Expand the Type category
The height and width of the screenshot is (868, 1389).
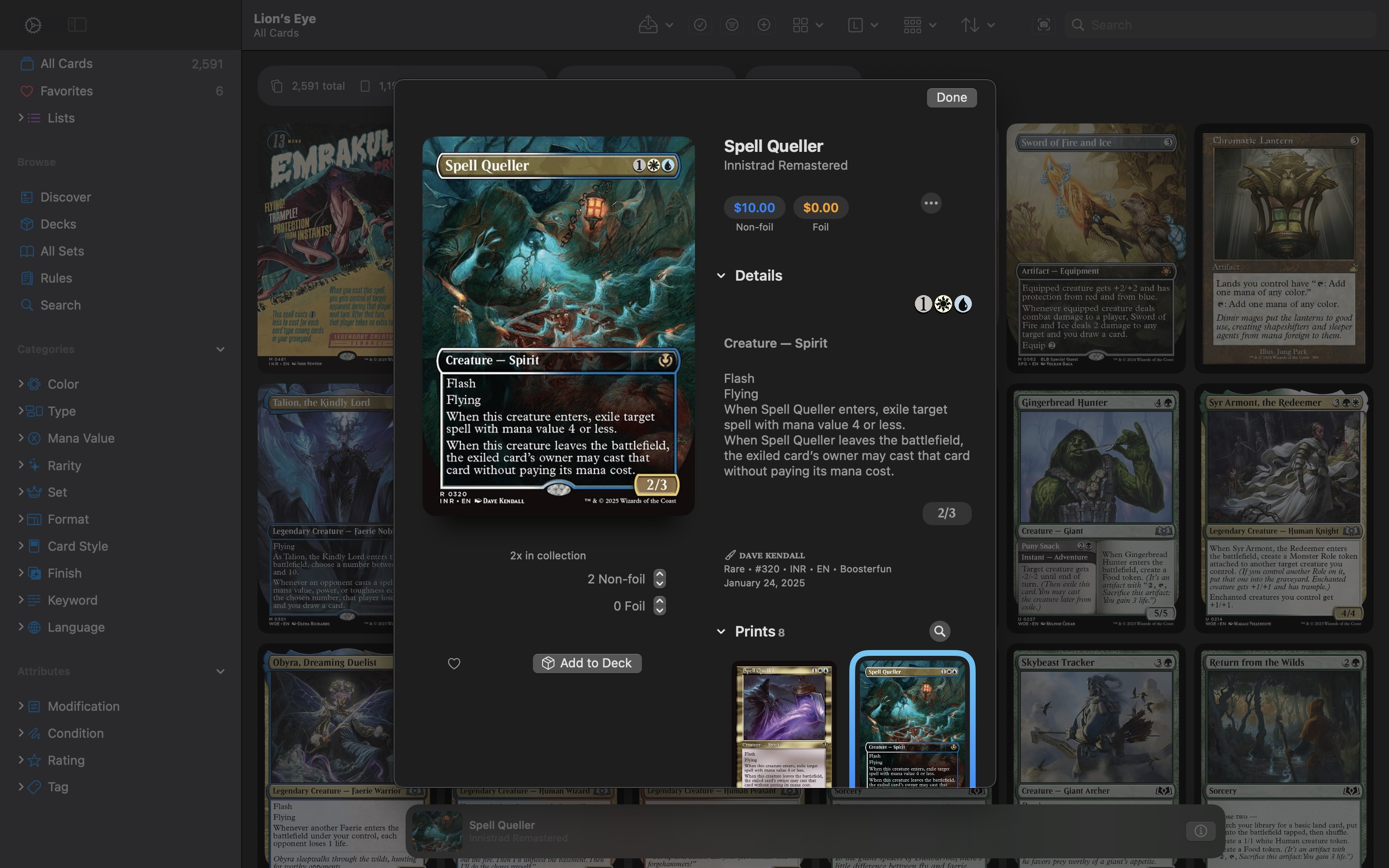click(x=21, y=410)
